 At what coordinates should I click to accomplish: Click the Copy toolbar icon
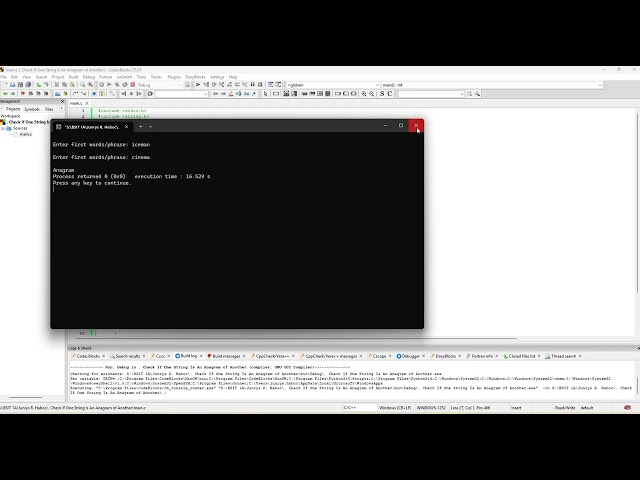tap(64, 84)
